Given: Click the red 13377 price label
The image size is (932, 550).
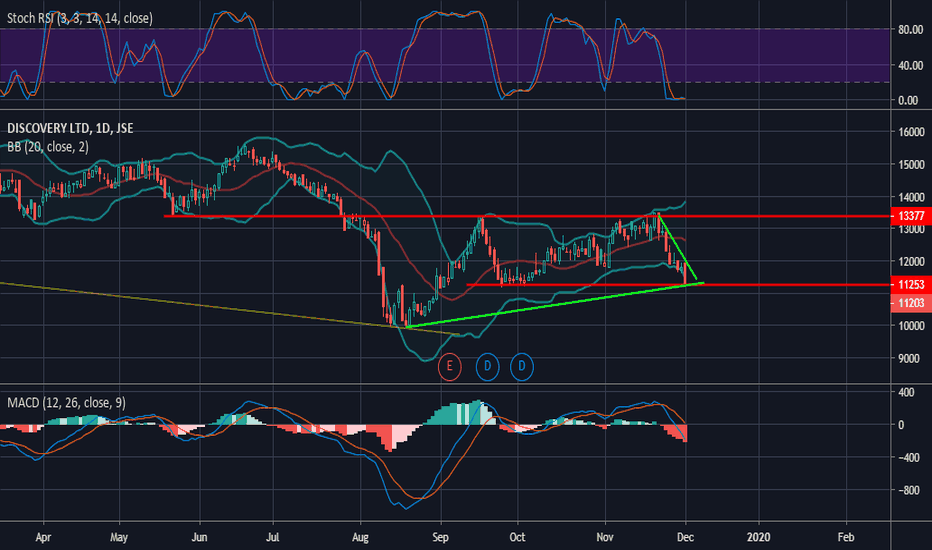Looking at the screenshot, I should tap(911, 216).
